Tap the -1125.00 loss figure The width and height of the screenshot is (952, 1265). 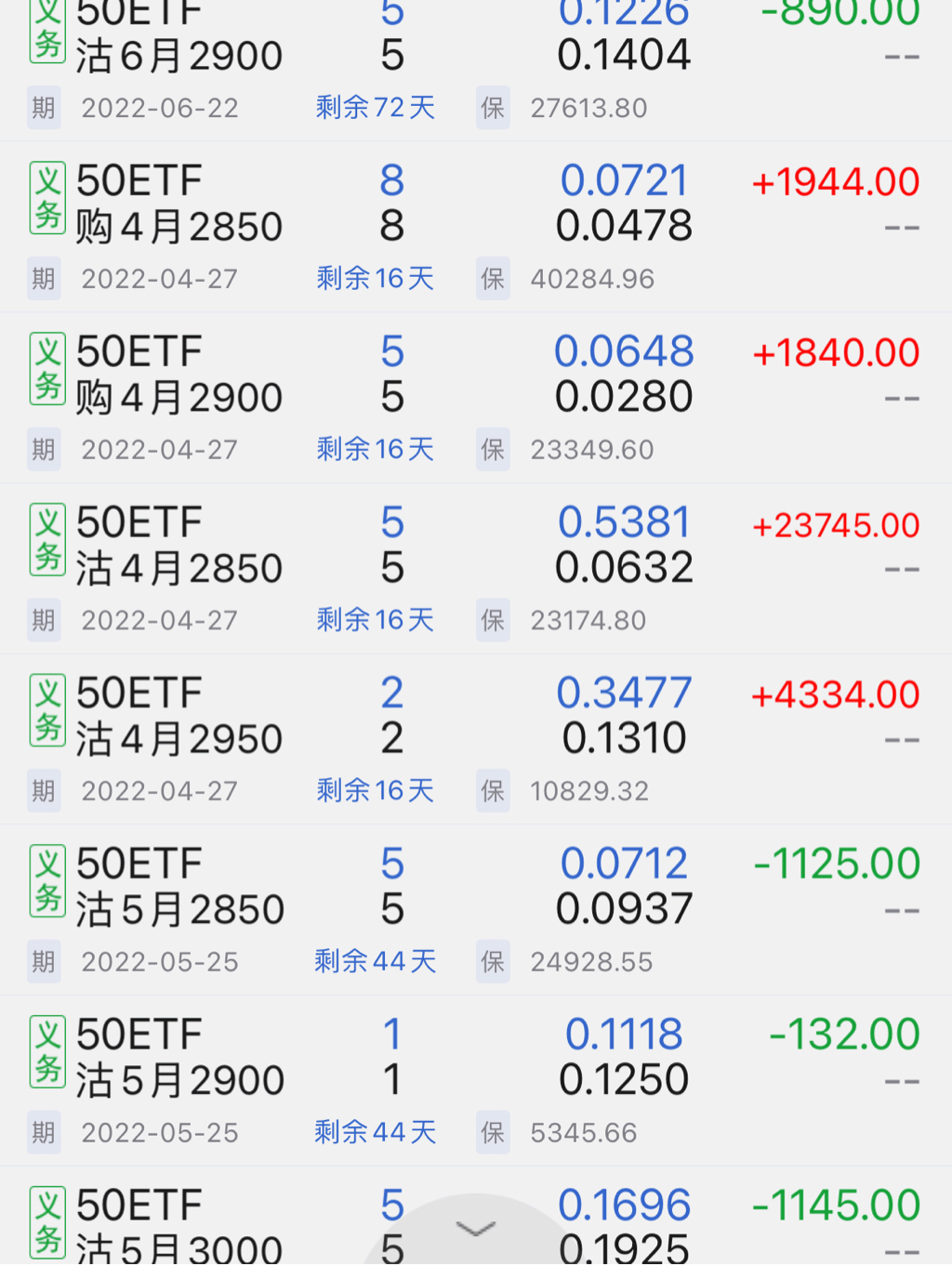click(x=837, y=864)
